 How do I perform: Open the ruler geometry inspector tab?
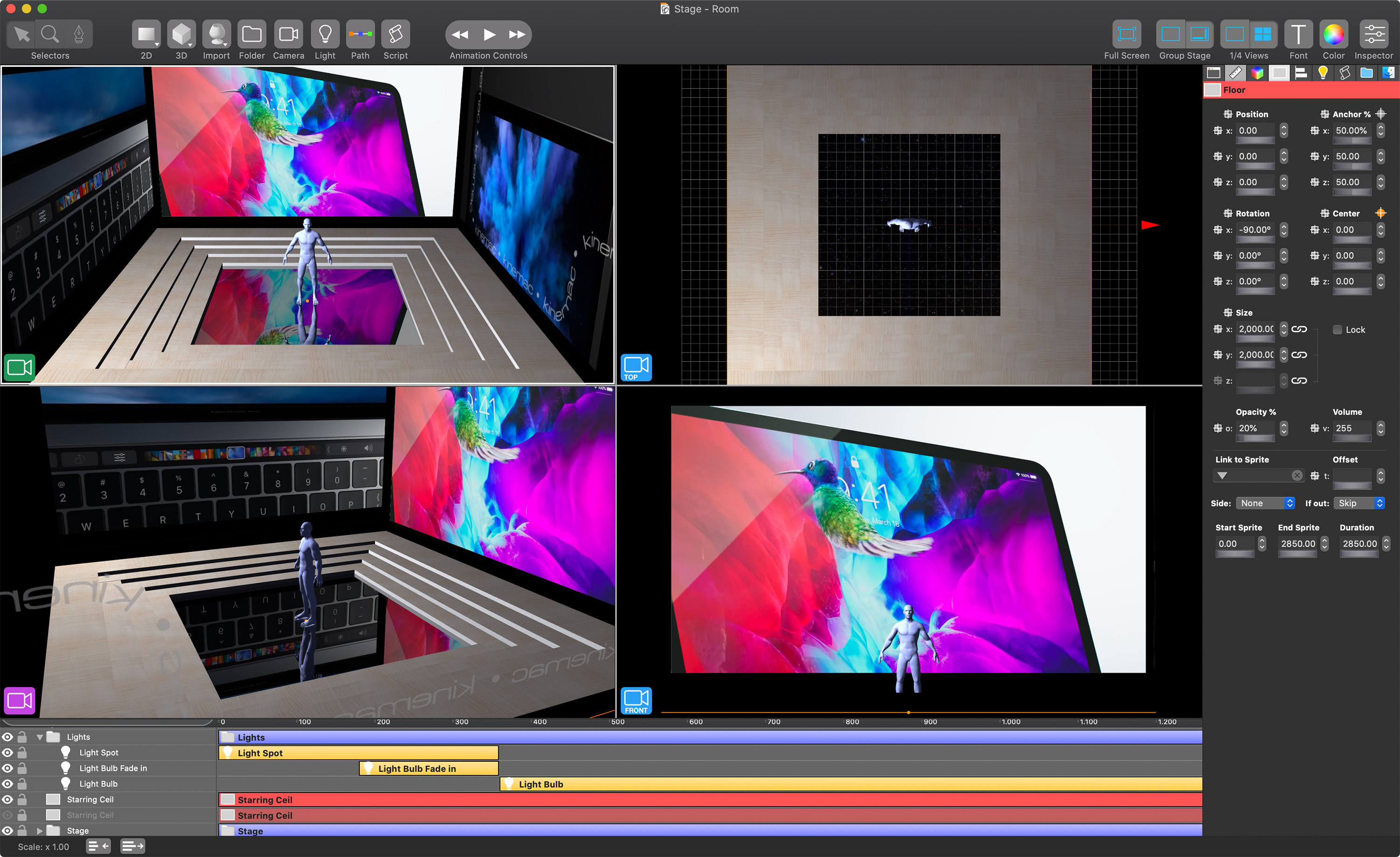pyautogui.click(x=1235, y=73)
